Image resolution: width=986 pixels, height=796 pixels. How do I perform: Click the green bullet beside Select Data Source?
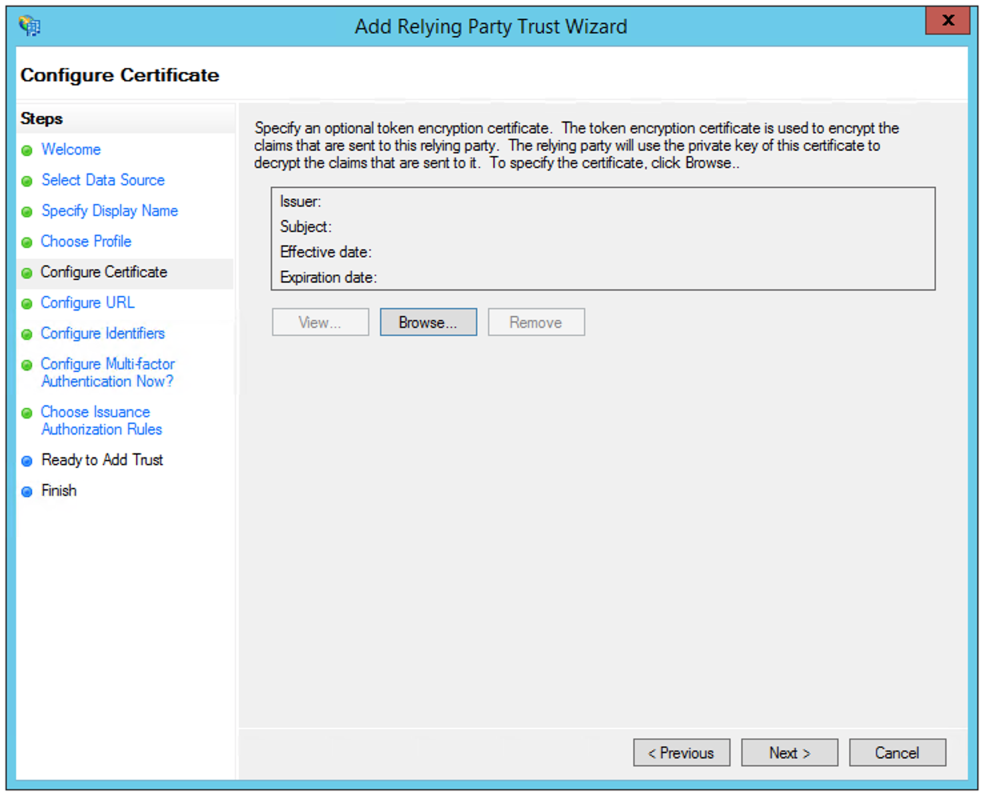click(x=26, y=181)
